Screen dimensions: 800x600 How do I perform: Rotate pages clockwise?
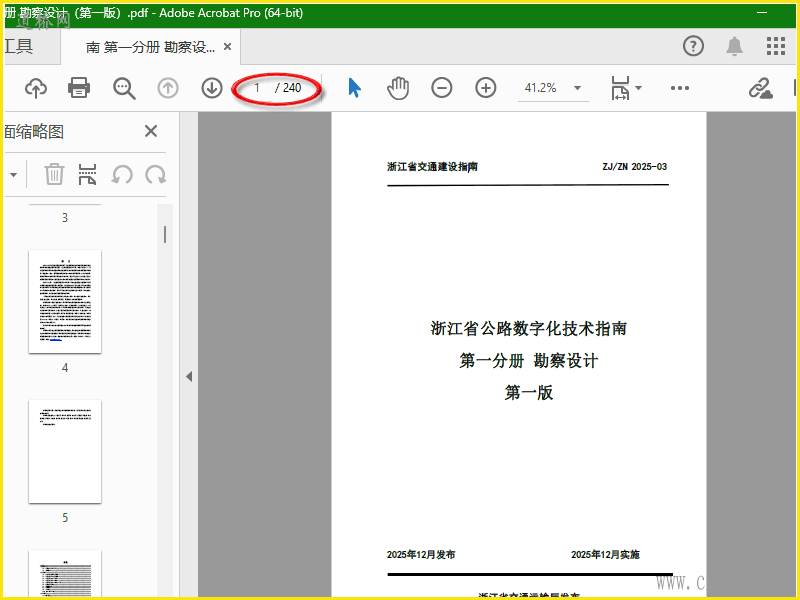[156, 174]
